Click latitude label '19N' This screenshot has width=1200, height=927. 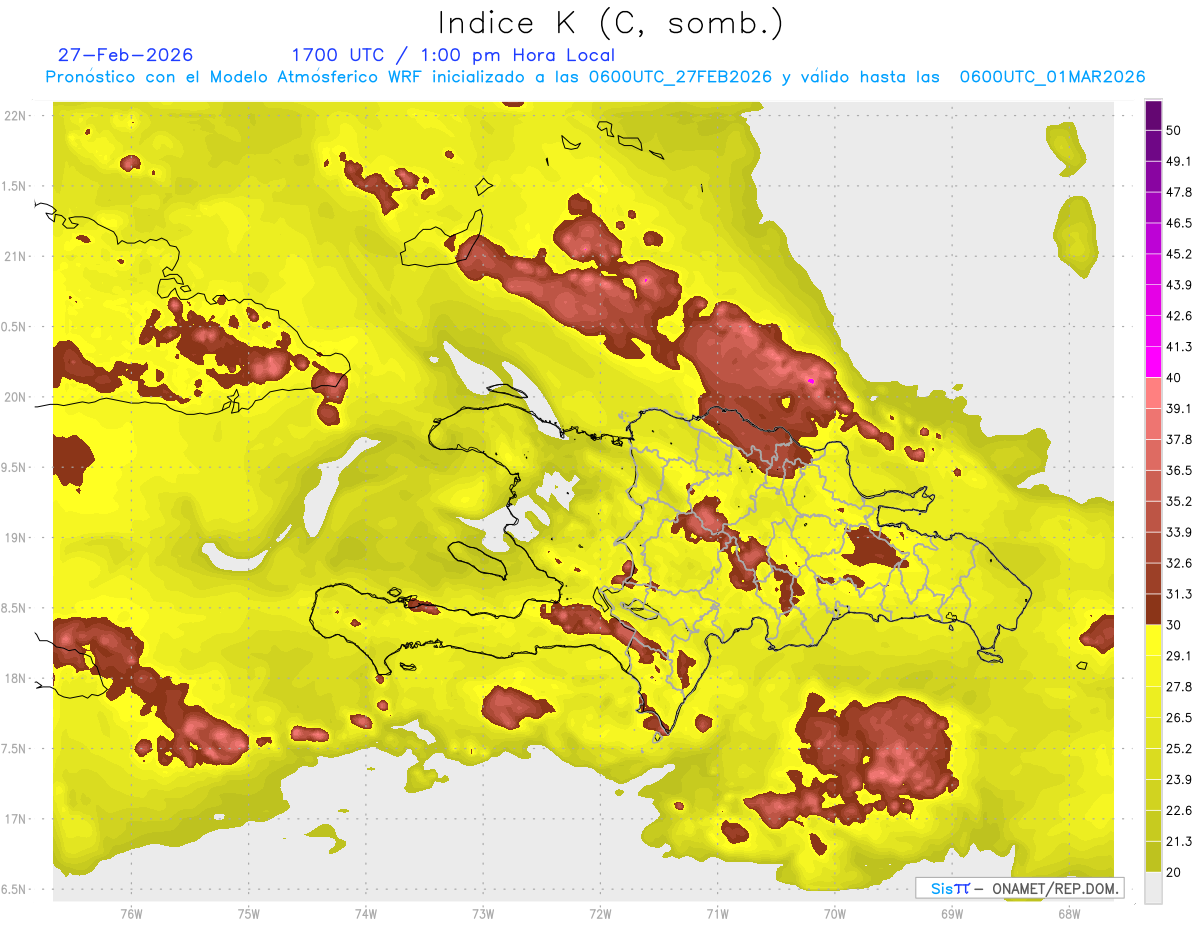coord(17,538)
